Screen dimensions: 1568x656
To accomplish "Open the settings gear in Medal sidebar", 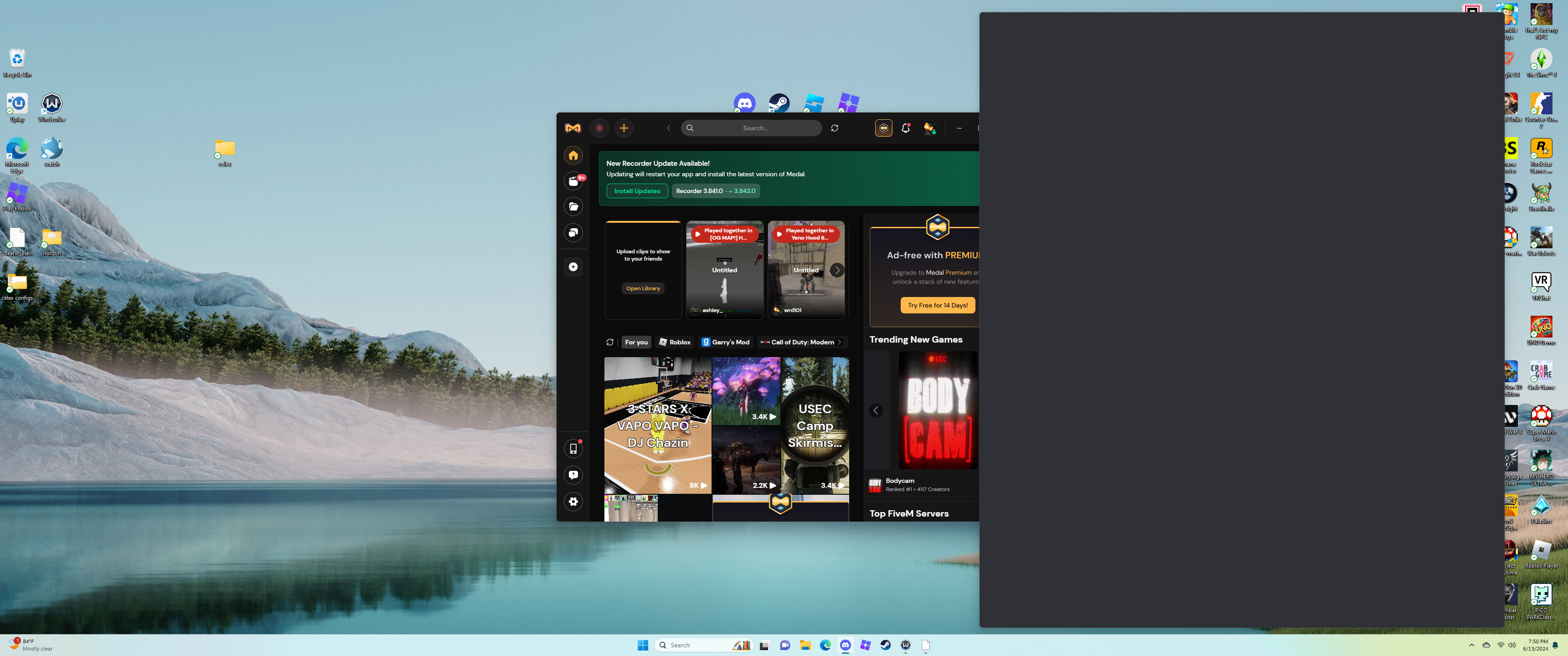I will (573, 502).
